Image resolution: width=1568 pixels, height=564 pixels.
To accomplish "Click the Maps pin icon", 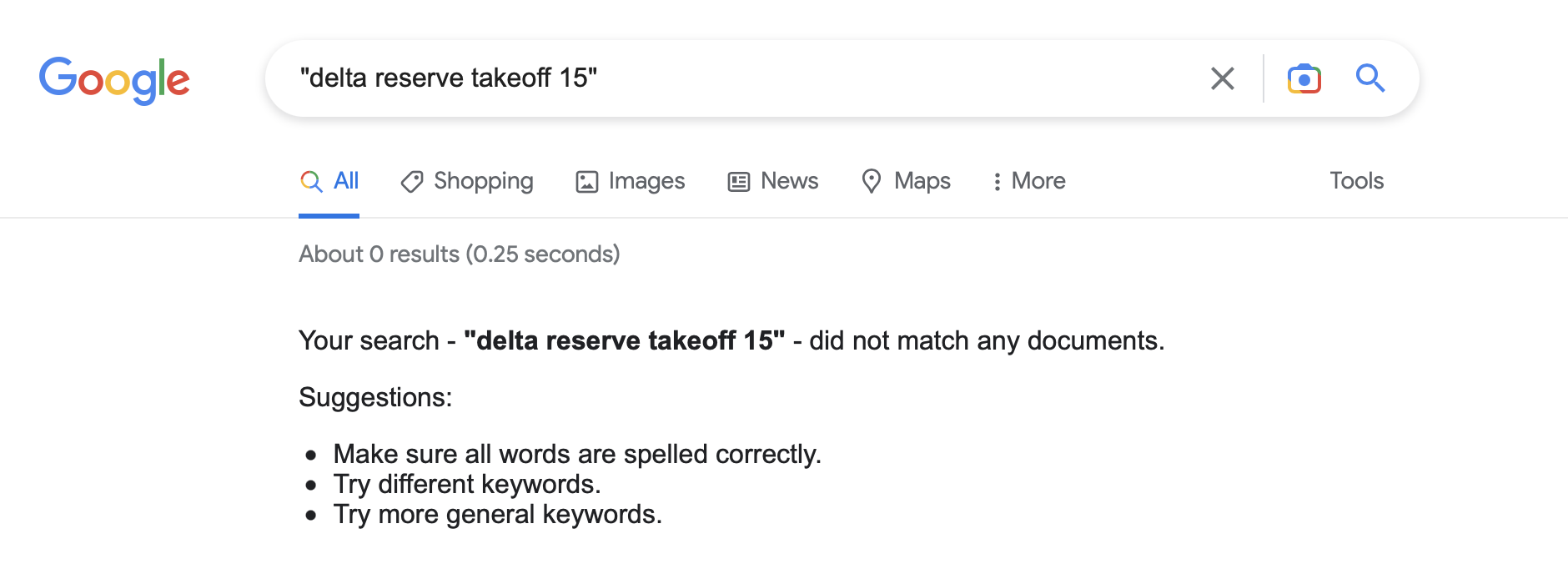I will tap(872, 181).
